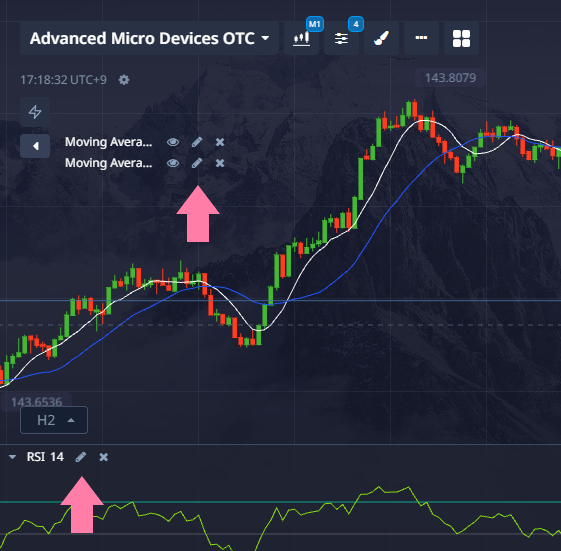Edit the RSI 14 indicator settings
This screenshot has height=551, width=561.
[81, 457]
